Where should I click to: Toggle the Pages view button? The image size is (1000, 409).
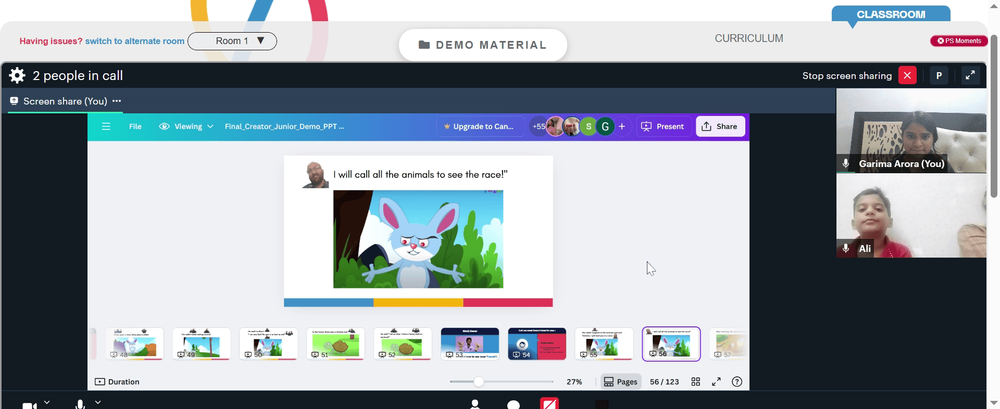point(621,382)
